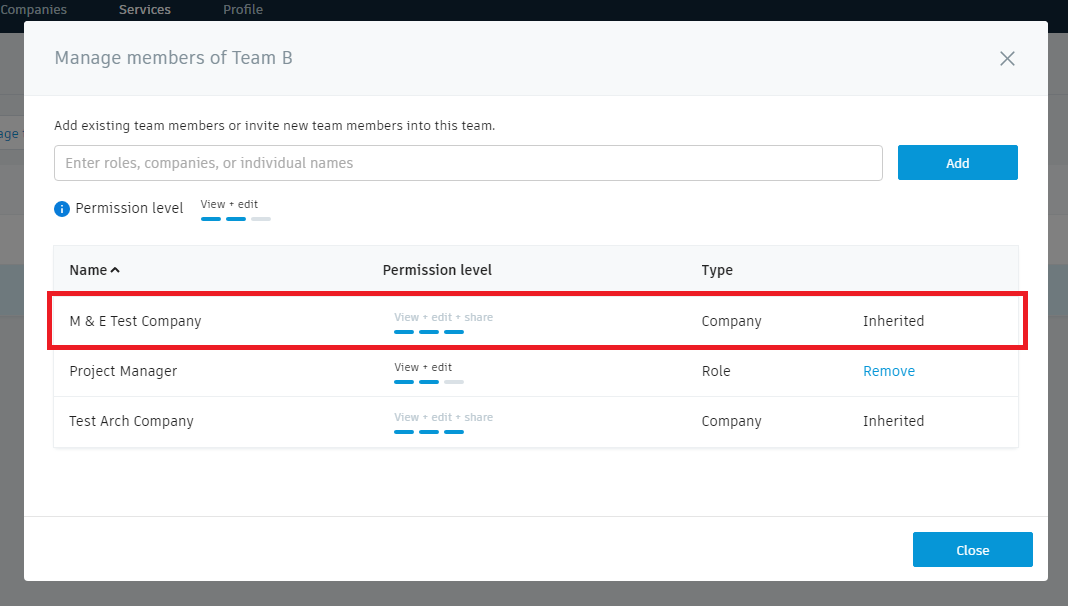Sort by the Permission level column header

click(x=437, y=270)
